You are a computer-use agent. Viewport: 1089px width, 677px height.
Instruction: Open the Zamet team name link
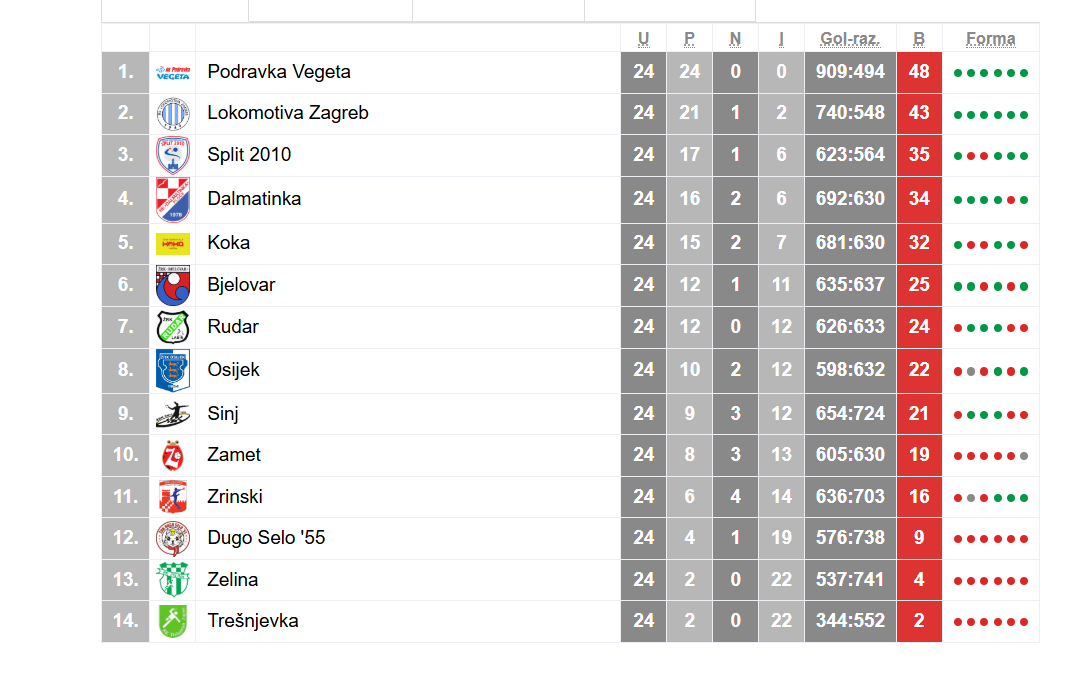[x=234, y=455]
